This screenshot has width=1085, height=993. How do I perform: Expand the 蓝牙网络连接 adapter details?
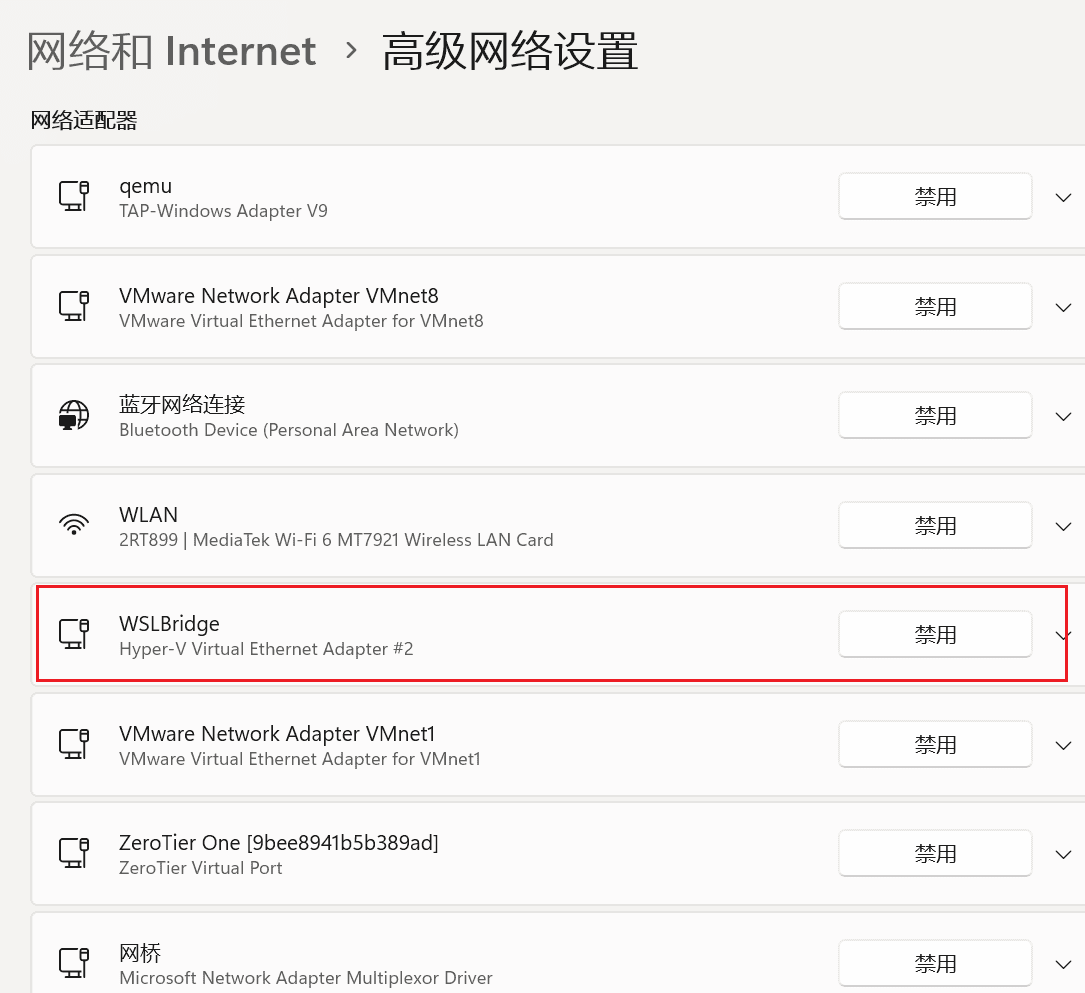click(1063, 416)
